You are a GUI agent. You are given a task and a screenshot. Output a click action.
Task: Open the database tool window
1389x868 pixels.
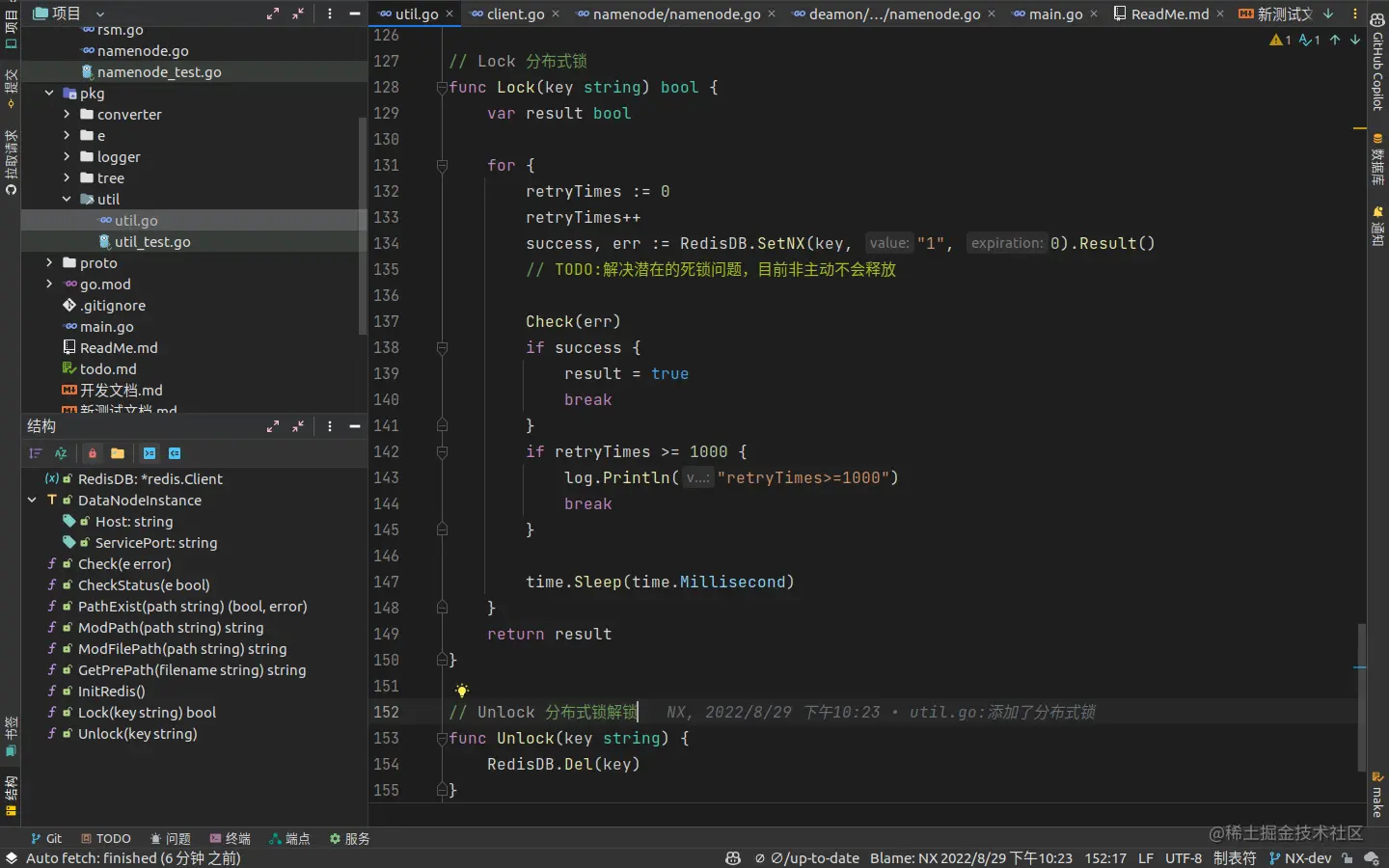[1377, 160]
